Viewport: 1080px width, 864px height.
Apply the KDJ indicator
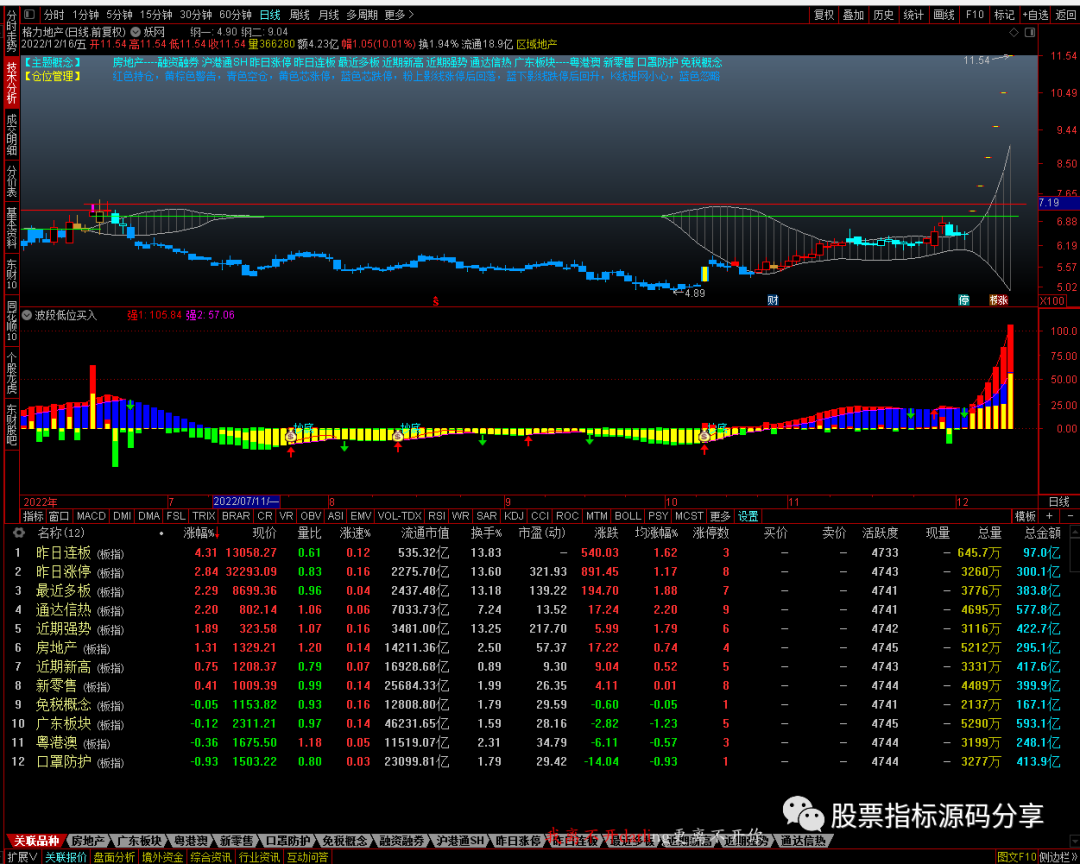pos(514,516)
